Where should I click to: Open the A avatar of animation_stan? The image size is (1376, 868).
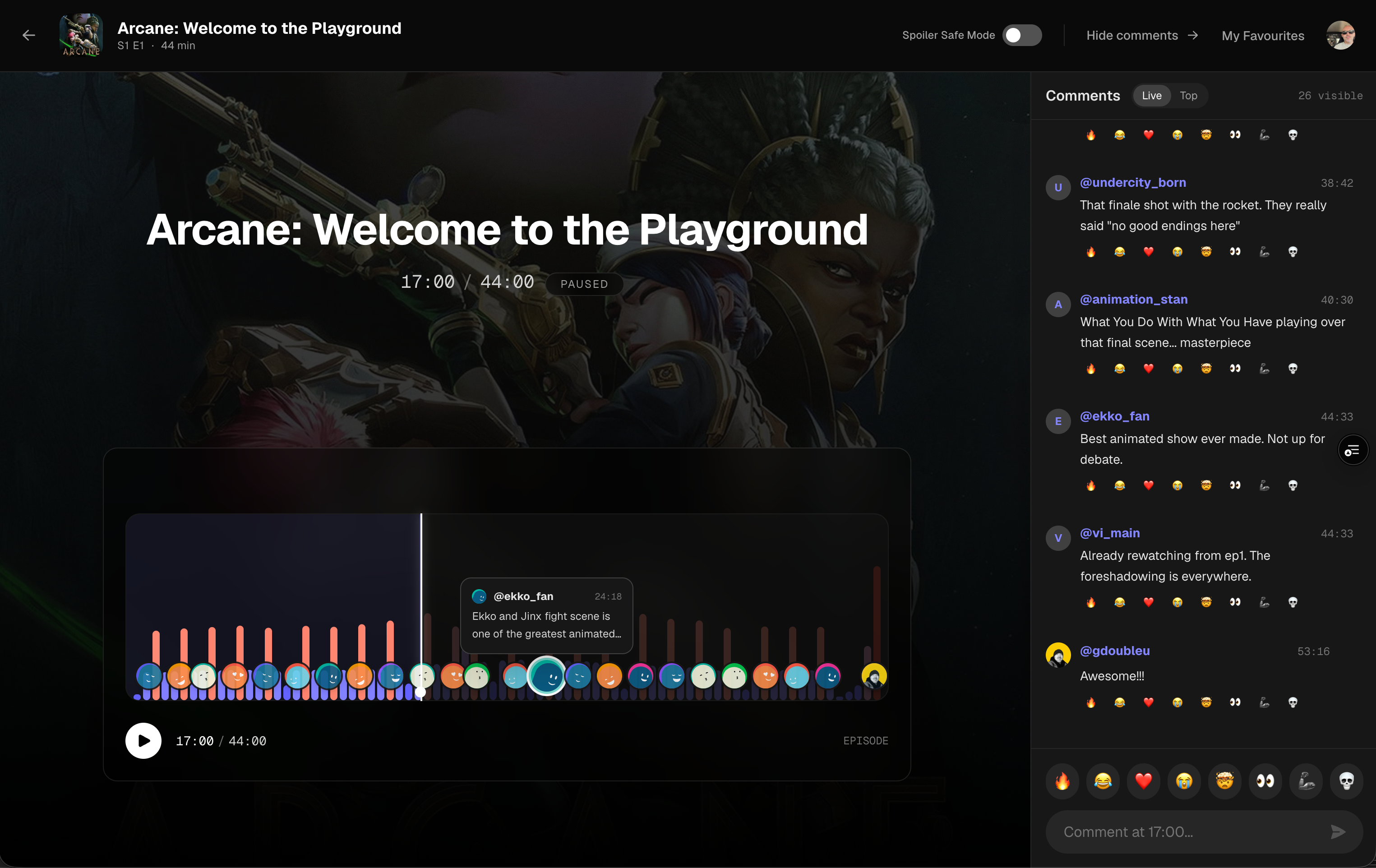click(x=1058, y=305)
